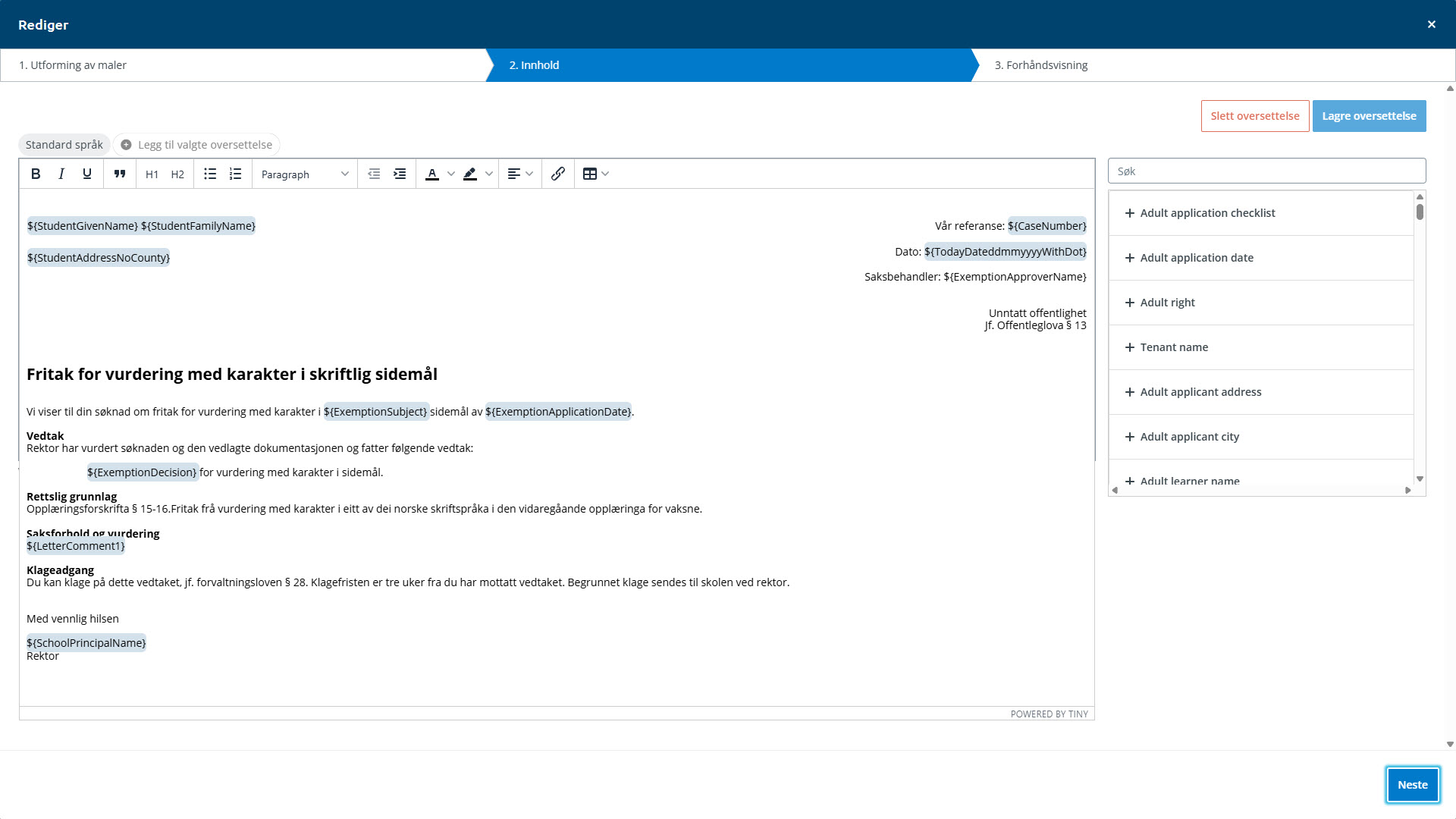Open the Paragraph format dropdown
This screenshot has width=1456, height=819.
point(304,174)
